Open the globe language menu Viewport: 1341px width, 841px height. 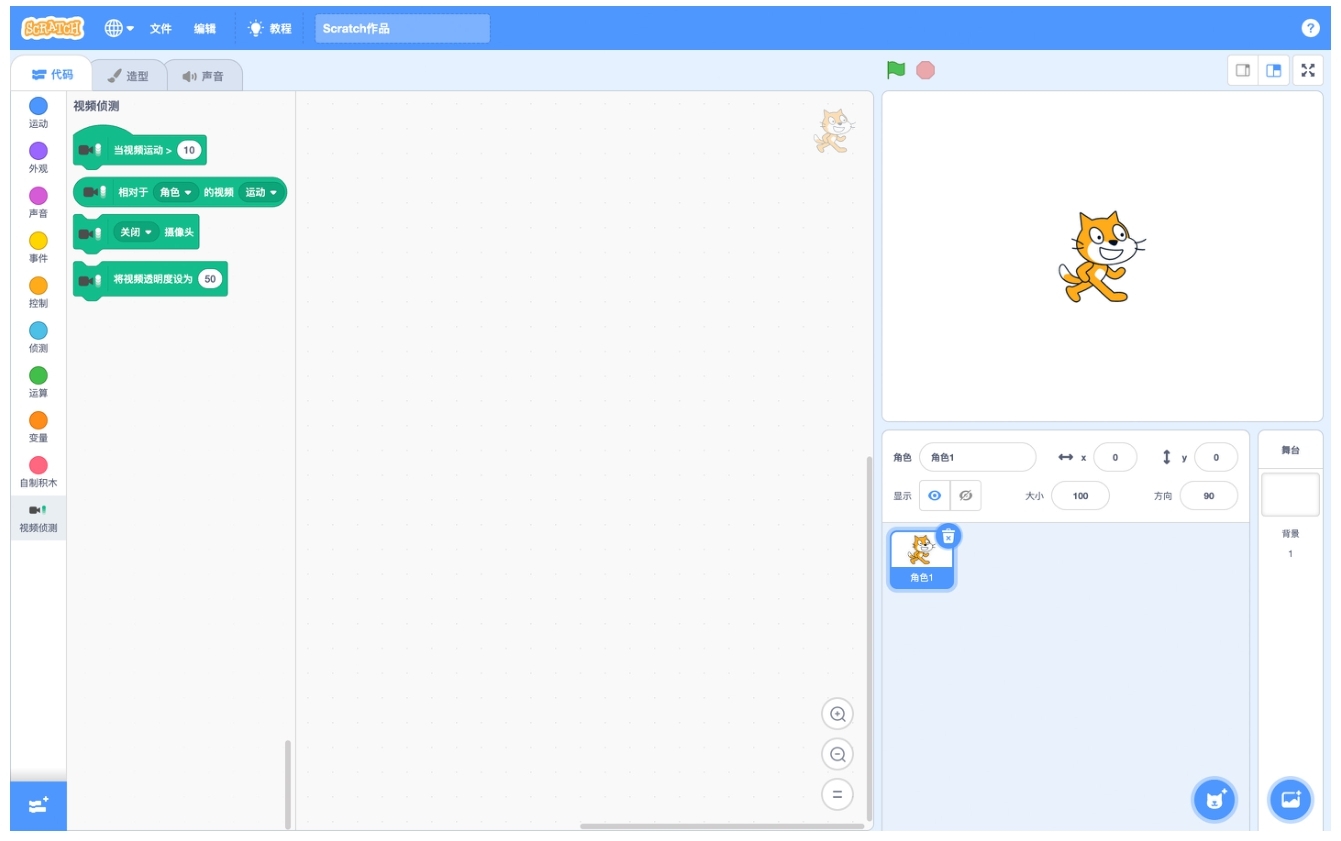tap(119, 28)
